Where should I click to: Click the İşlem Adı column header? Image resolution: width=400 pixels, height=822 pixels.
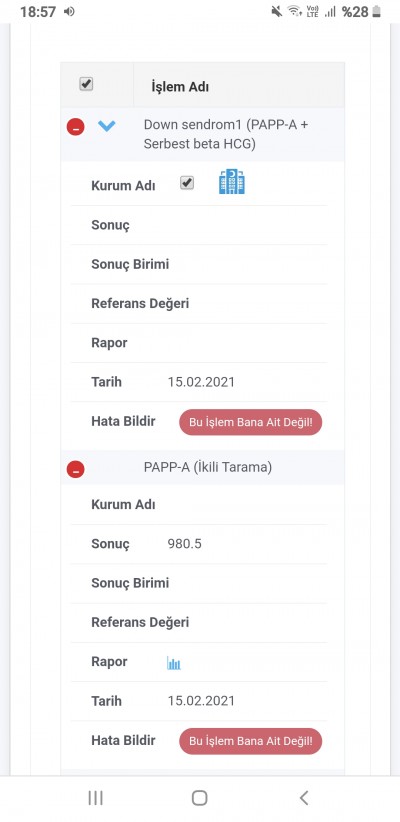click(180, 86)
